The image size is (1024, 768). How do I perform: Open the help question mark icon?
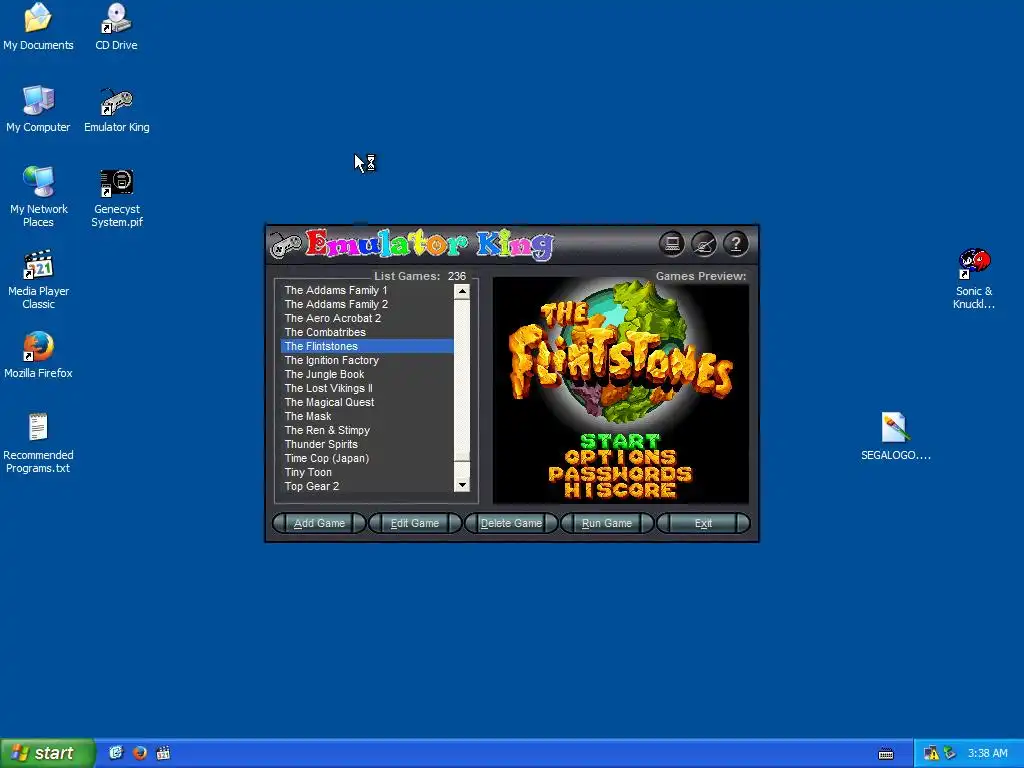point(735,244)
